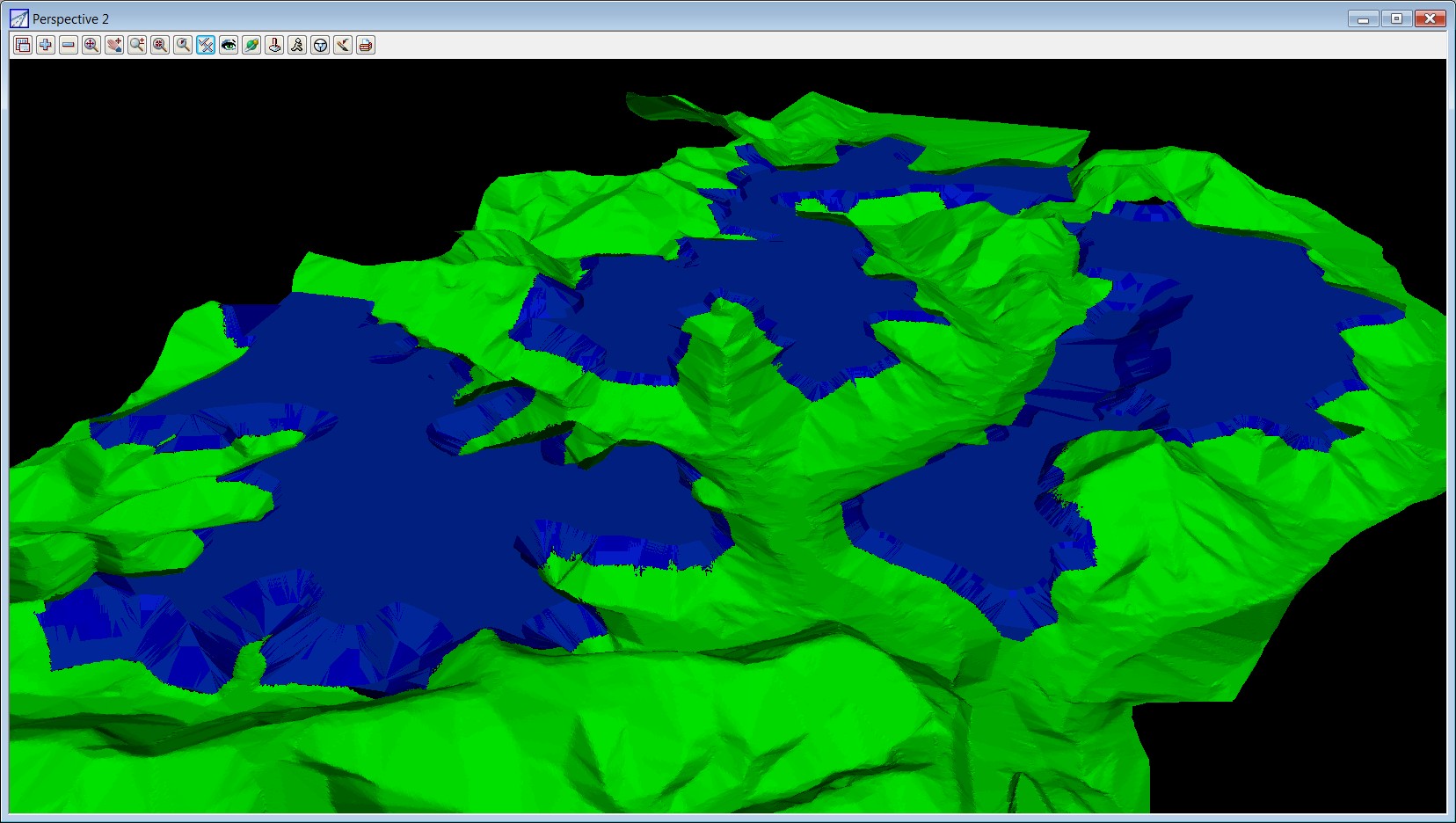Screen dimensions: 1456x823
Task: Click the Perspective 2 window title icon
Action: coord(18,18)
